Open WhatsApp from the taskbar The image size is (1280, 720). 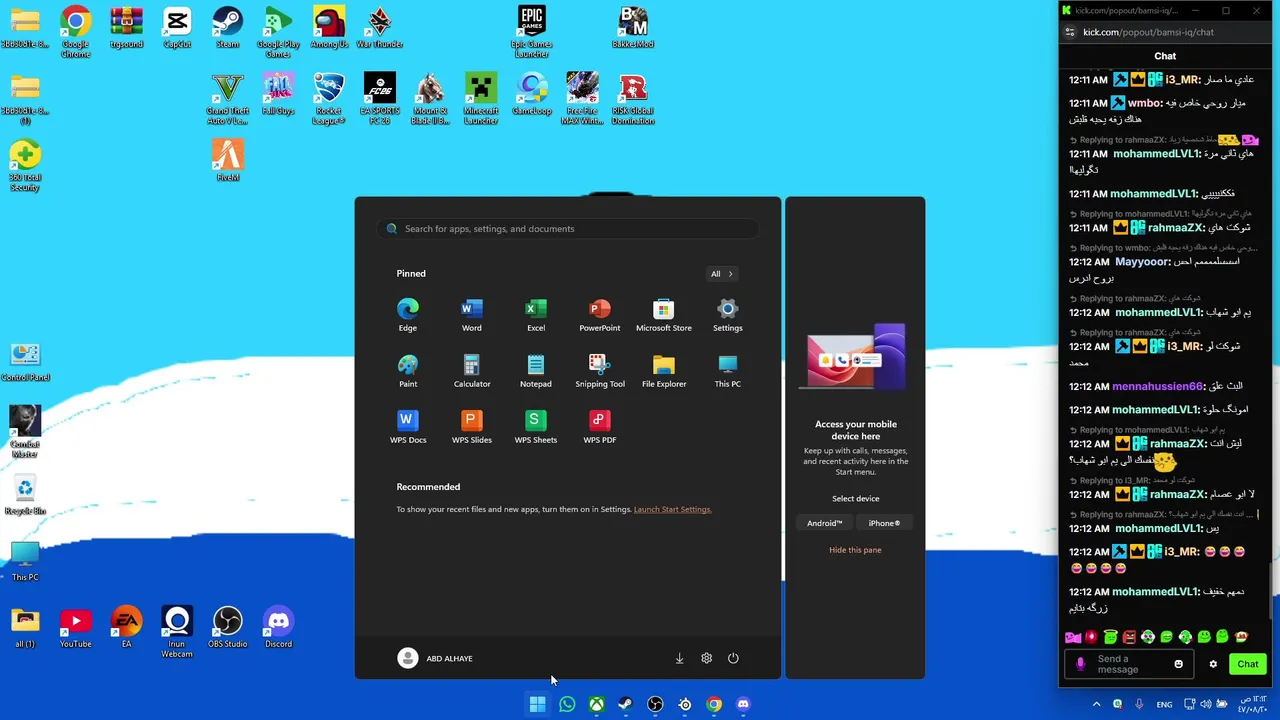(x=567, y=704)
